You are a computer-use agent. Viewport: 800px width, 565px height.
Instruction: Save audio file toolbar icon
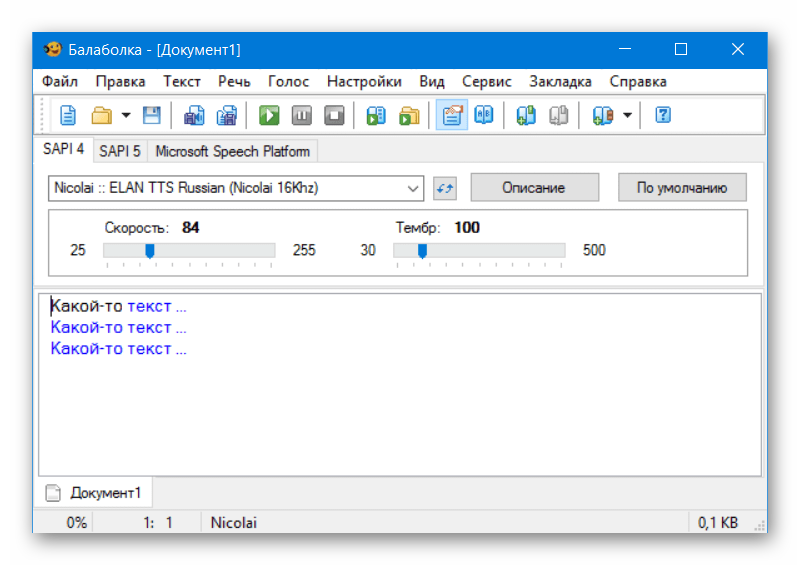tap(194, 115)
